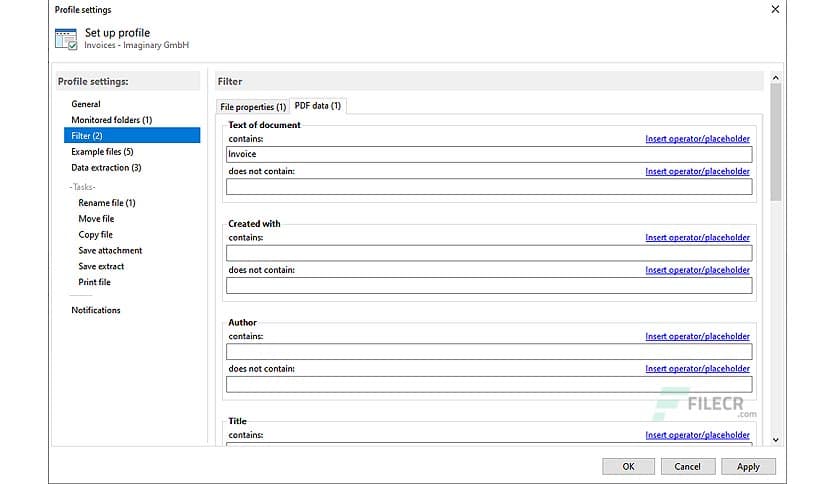Click Created with does not contain field
836x484 pixels.
click(489, 286)
